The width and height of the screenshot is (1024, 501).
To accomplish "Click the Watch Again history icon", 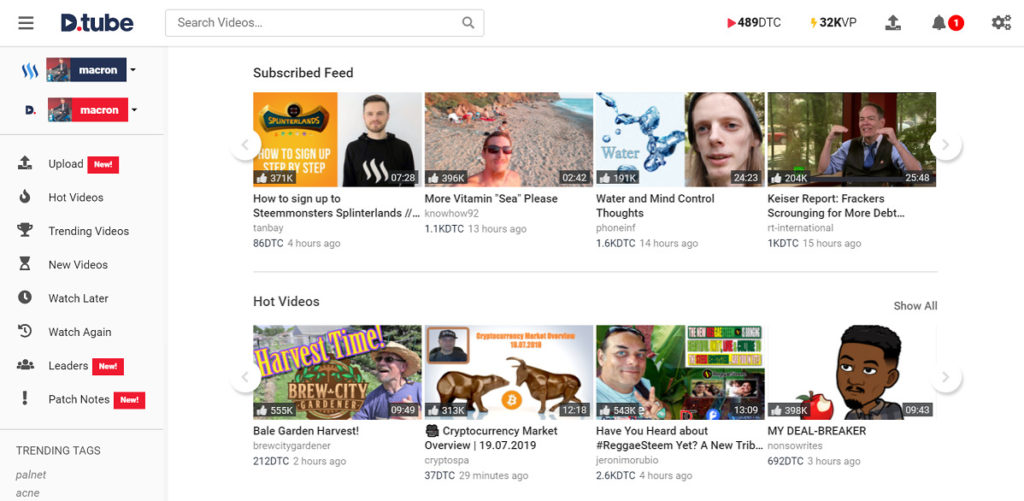I will [25, 331].
